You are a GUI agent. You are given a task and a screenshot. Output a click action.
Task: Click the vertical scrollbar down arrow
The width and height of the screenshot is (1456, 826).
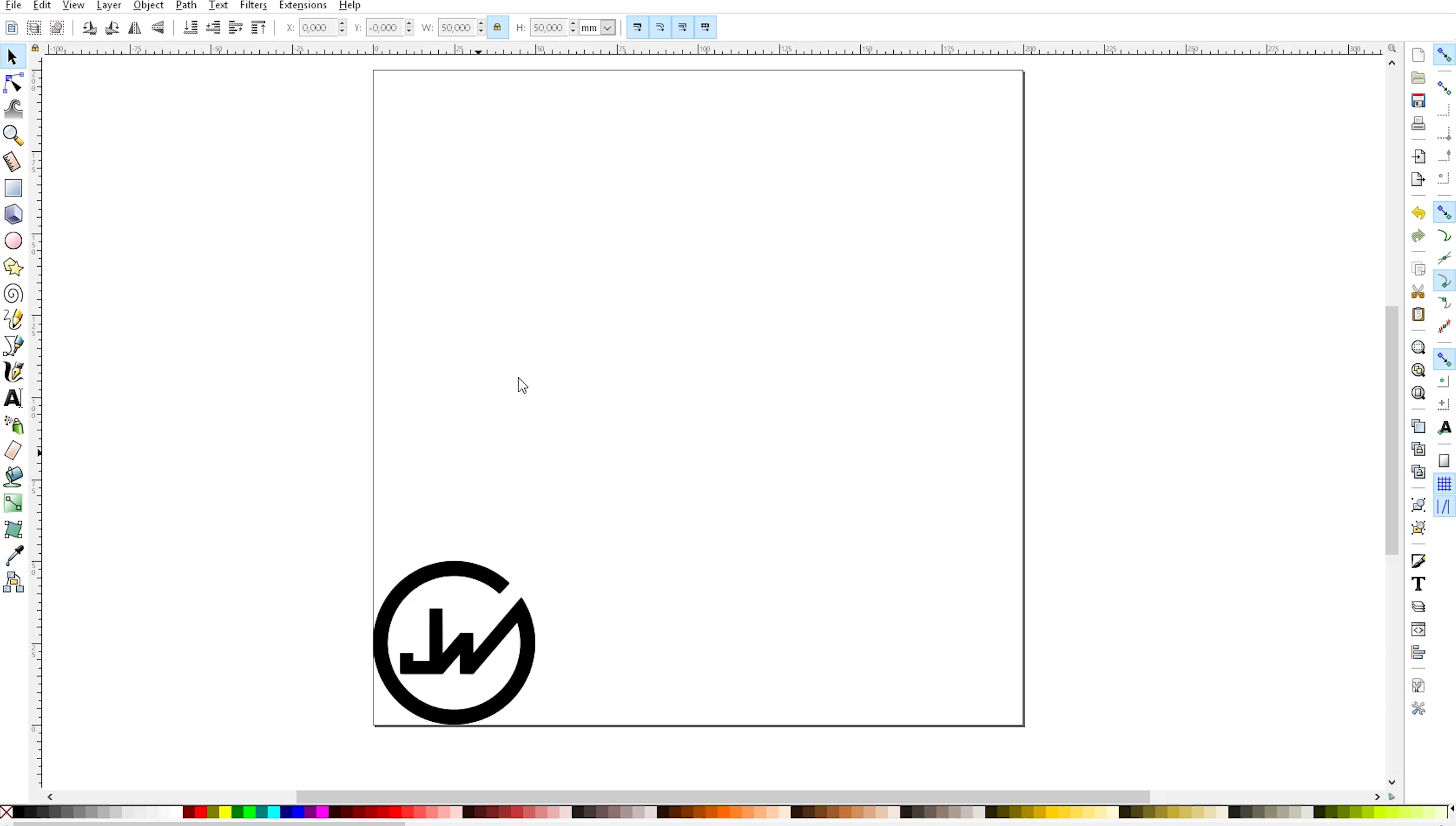[1392, 782]
